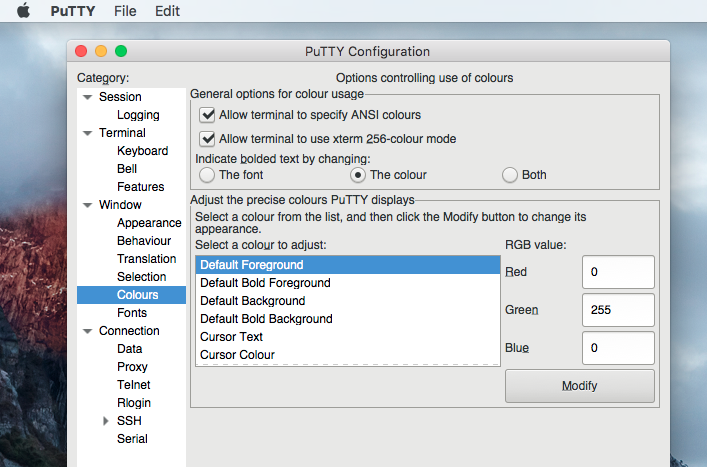This screenshot has height=467, width=707.
Task: Focus the Red value input box
Action: click(x=617, y=272)
